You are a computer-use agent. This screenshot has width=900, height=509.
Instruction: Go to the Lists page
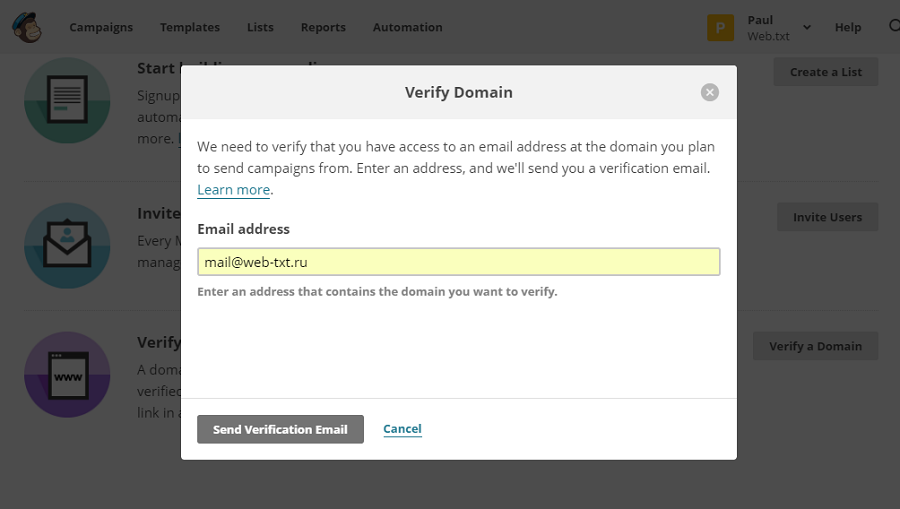click(x=260, y=28)
